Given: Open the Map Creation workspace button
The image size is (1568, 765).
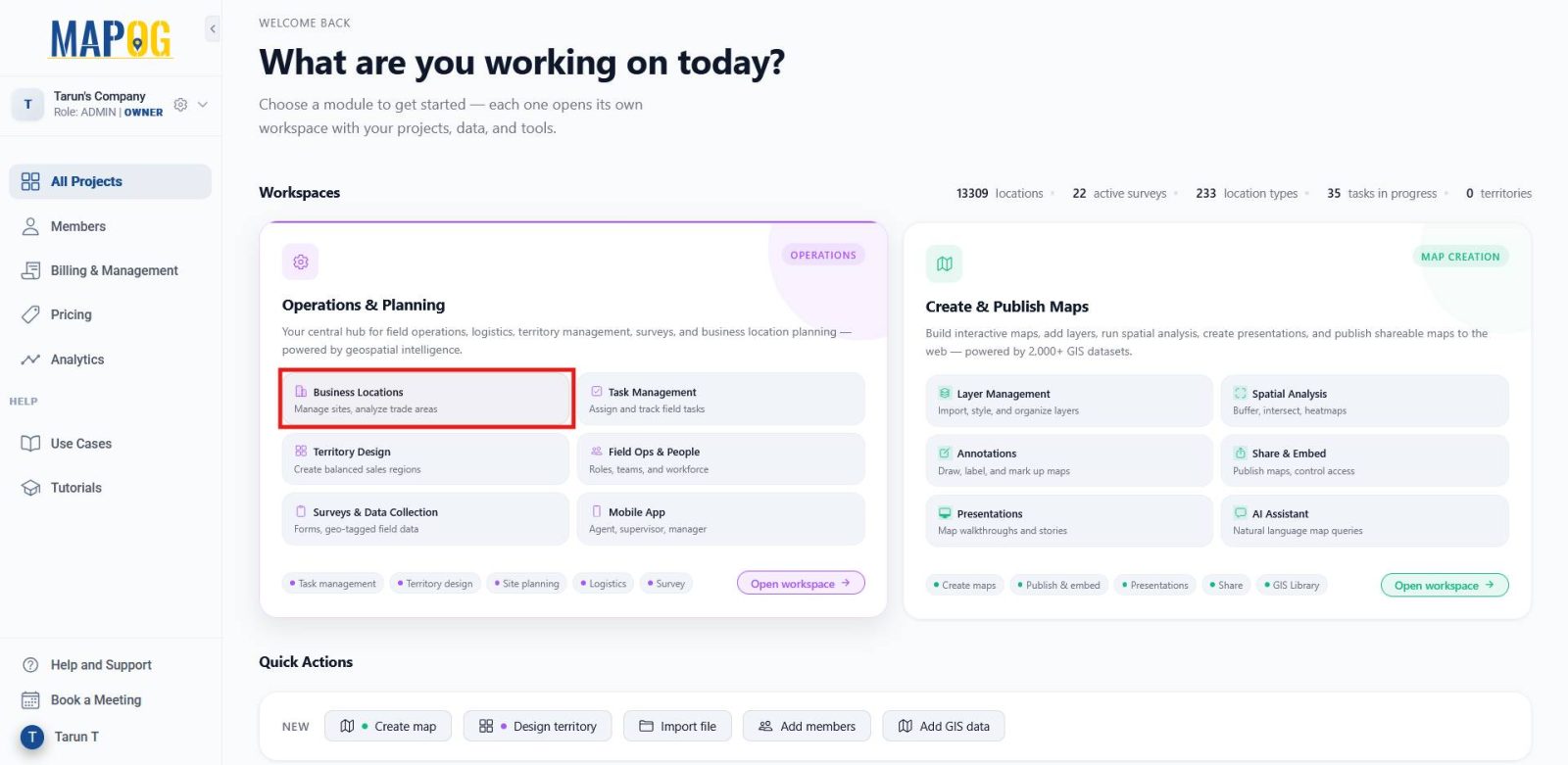Looking at the screenshot, I should pyautogui.click(x=1445, y=585).
